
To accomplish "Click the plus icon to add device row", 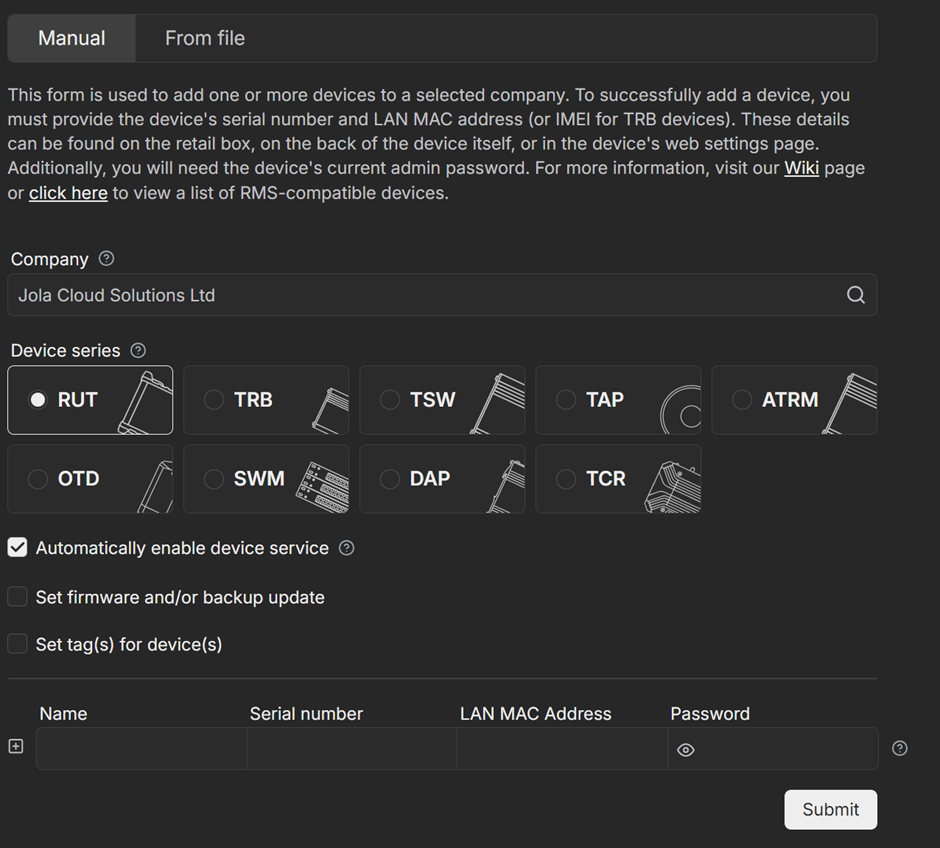I will [16, 747].
